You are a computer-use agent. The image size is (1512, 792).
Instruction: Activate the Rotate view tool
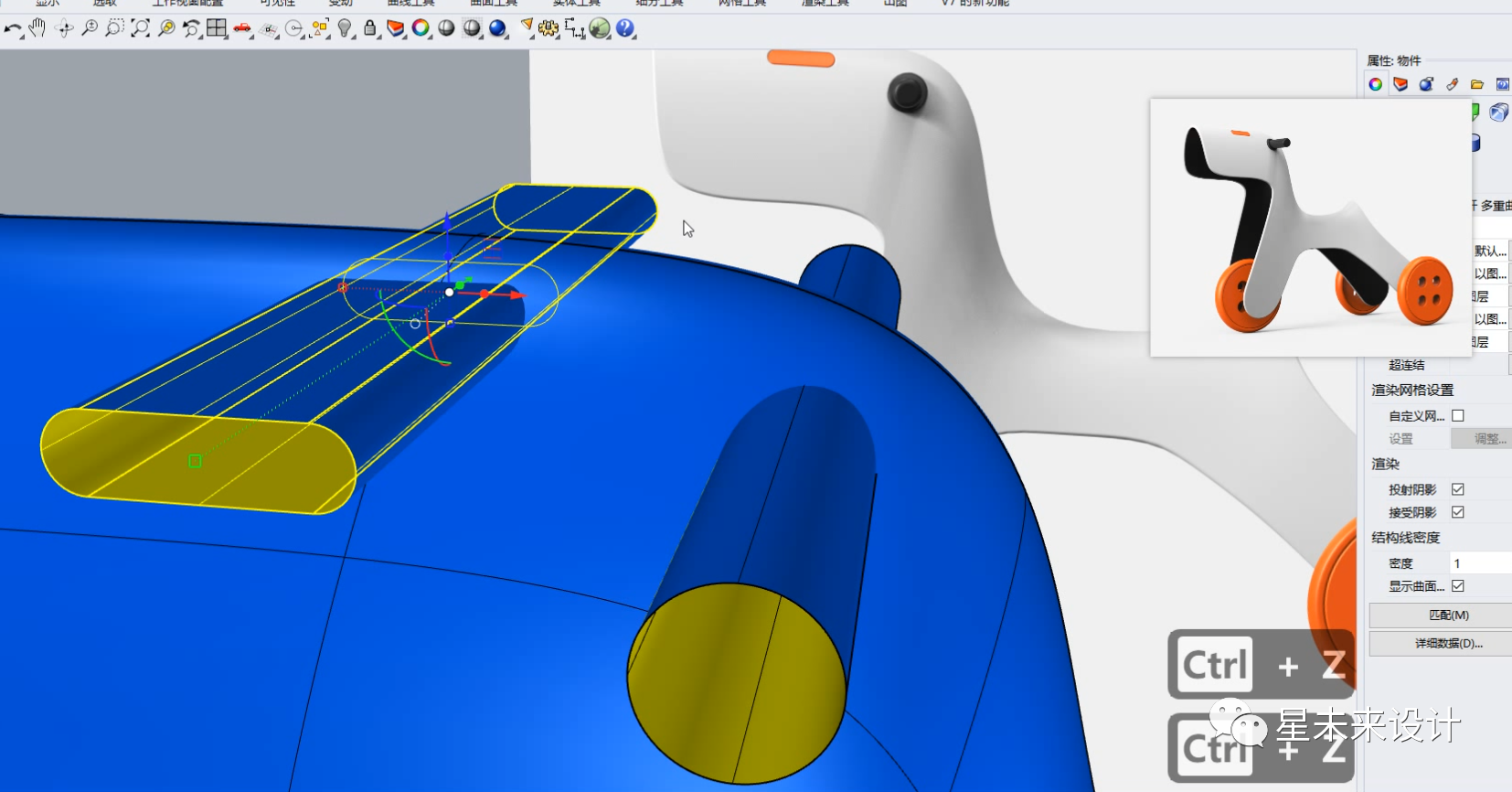[x=64, y=28]
